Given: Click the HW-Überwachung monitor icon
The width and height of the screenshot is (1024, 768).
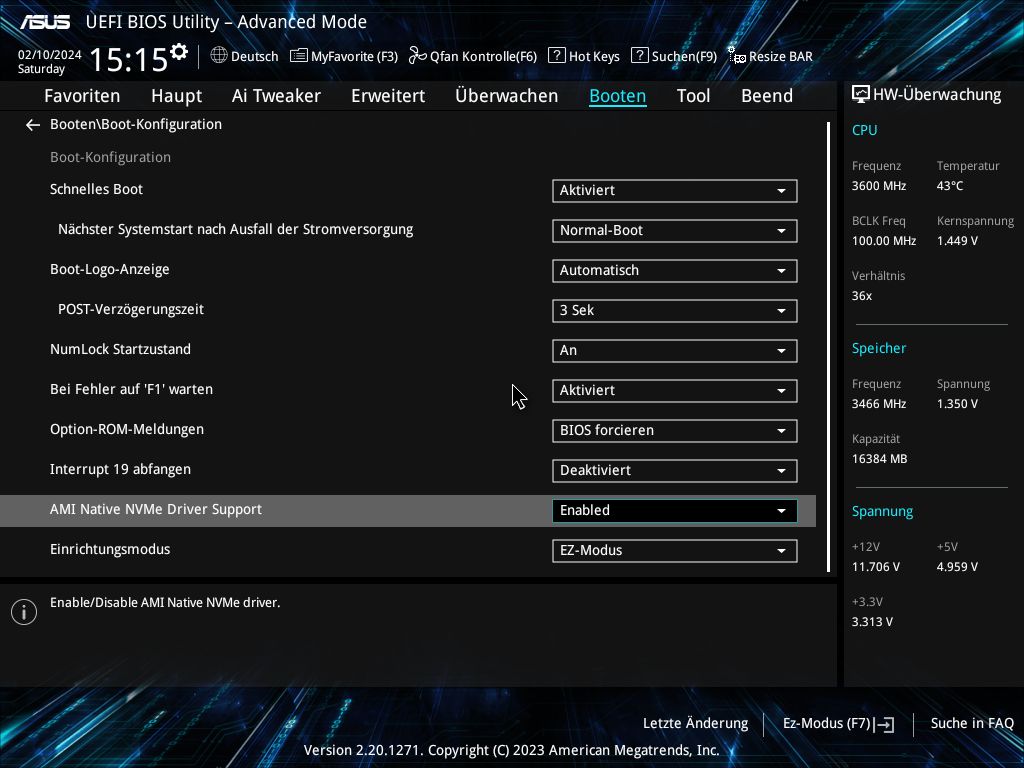Looking at the screenshot, I should tap(861, 95).
